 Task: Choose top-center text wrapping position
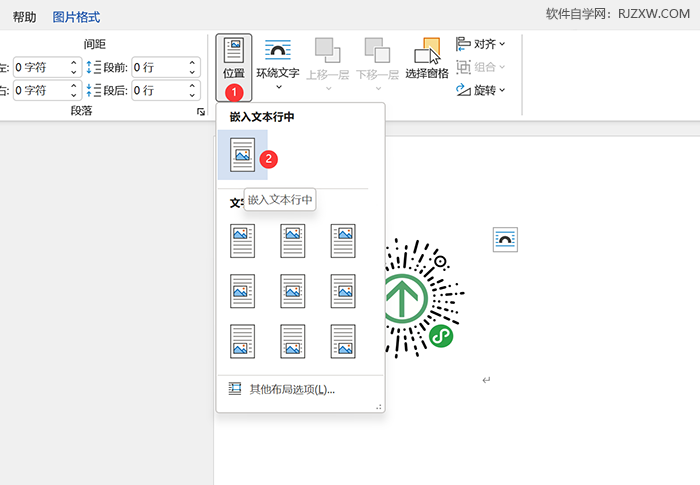coord(293,241)
